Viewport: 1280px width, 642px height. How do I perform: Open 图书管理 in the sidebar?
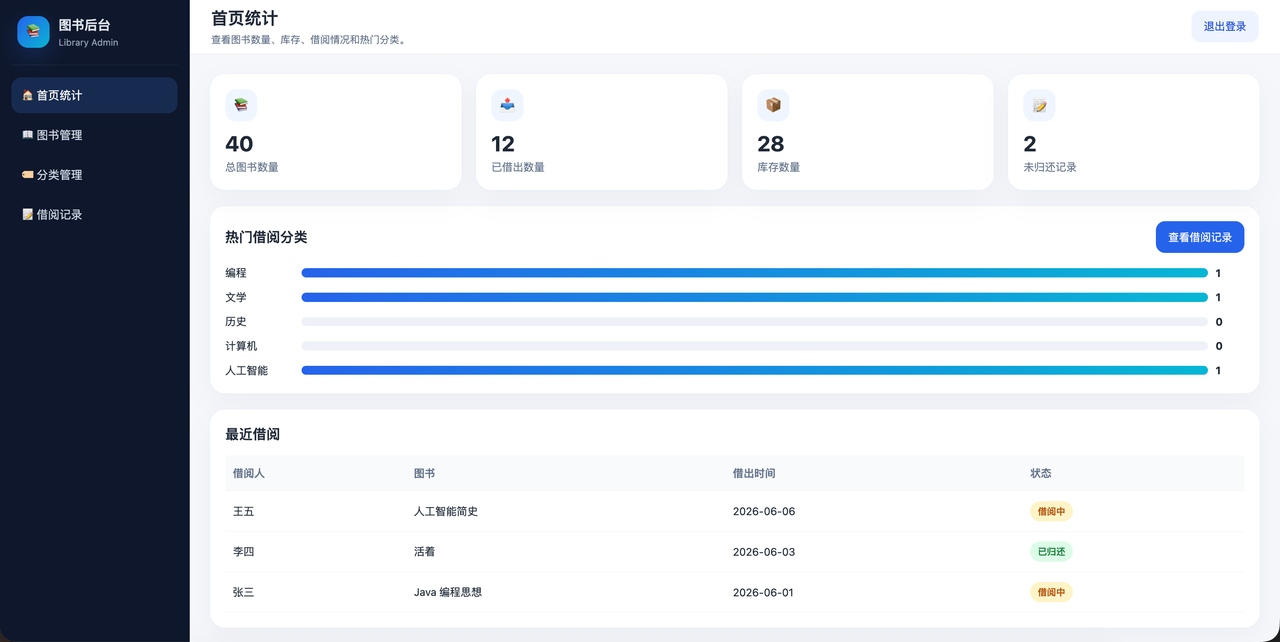coord(94,135)
